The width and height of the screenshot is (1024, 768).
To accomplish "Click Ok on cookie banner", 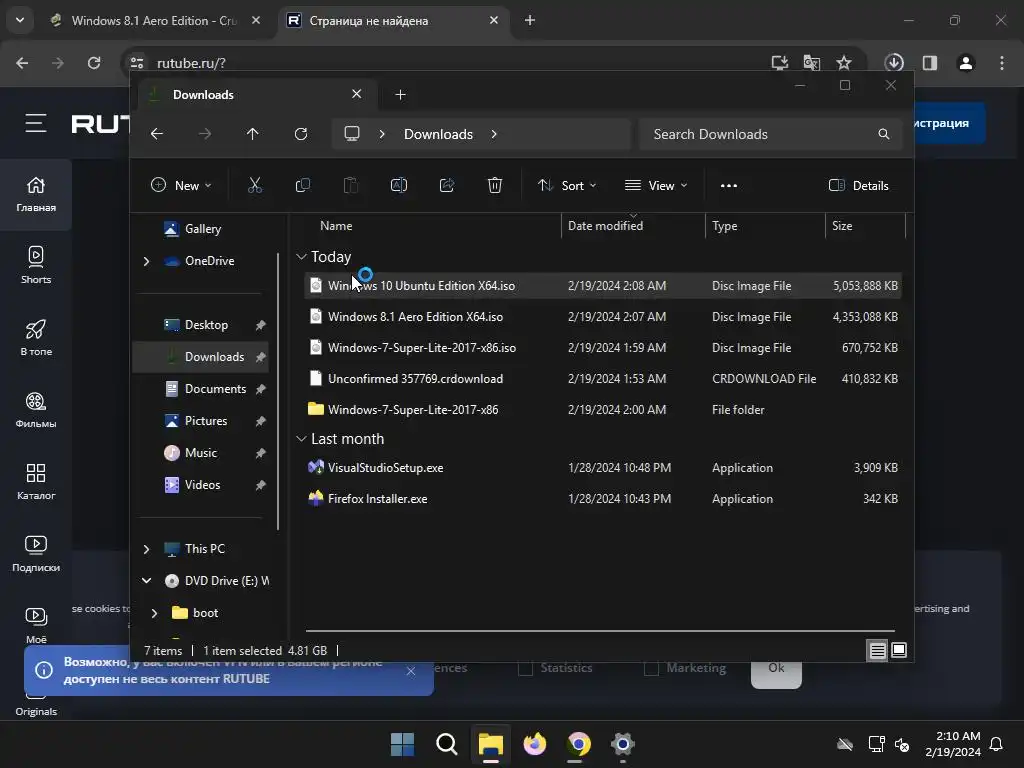I will (776, 671).
